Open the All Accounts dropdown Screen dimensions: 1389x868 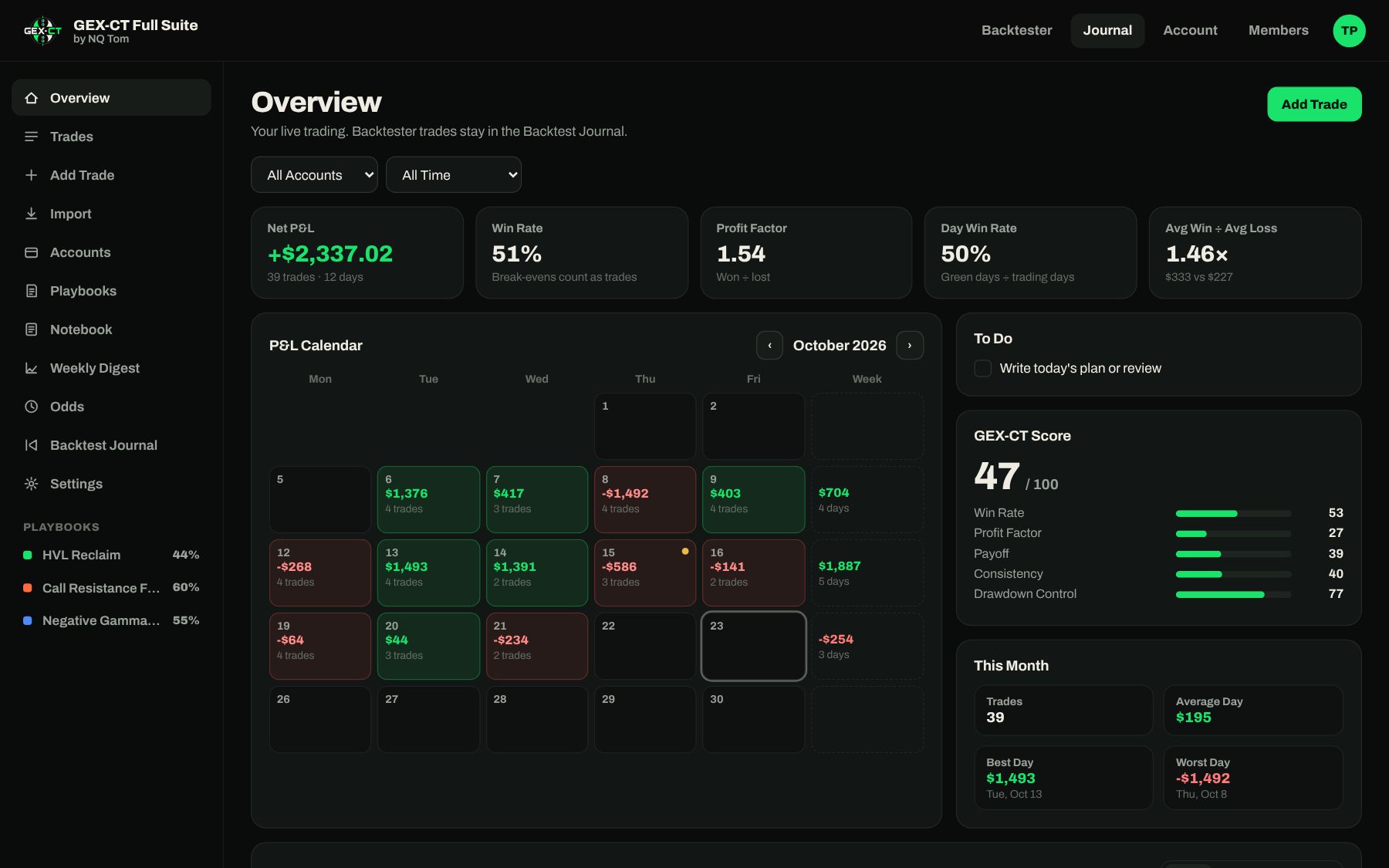point(314,175)
